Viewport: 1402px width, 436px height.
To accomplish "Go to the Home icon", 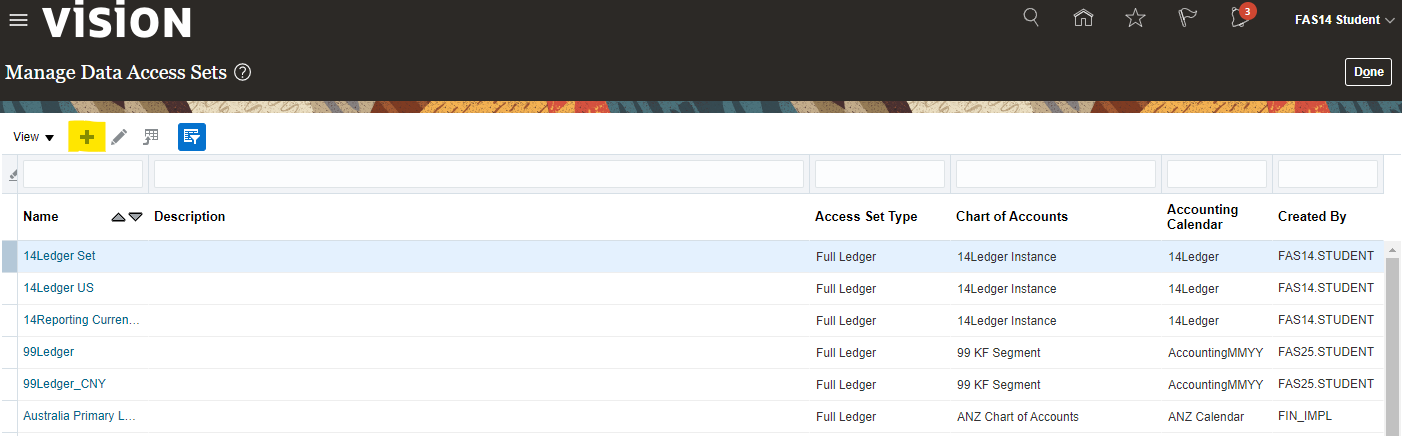I will tap(1083, 18).
